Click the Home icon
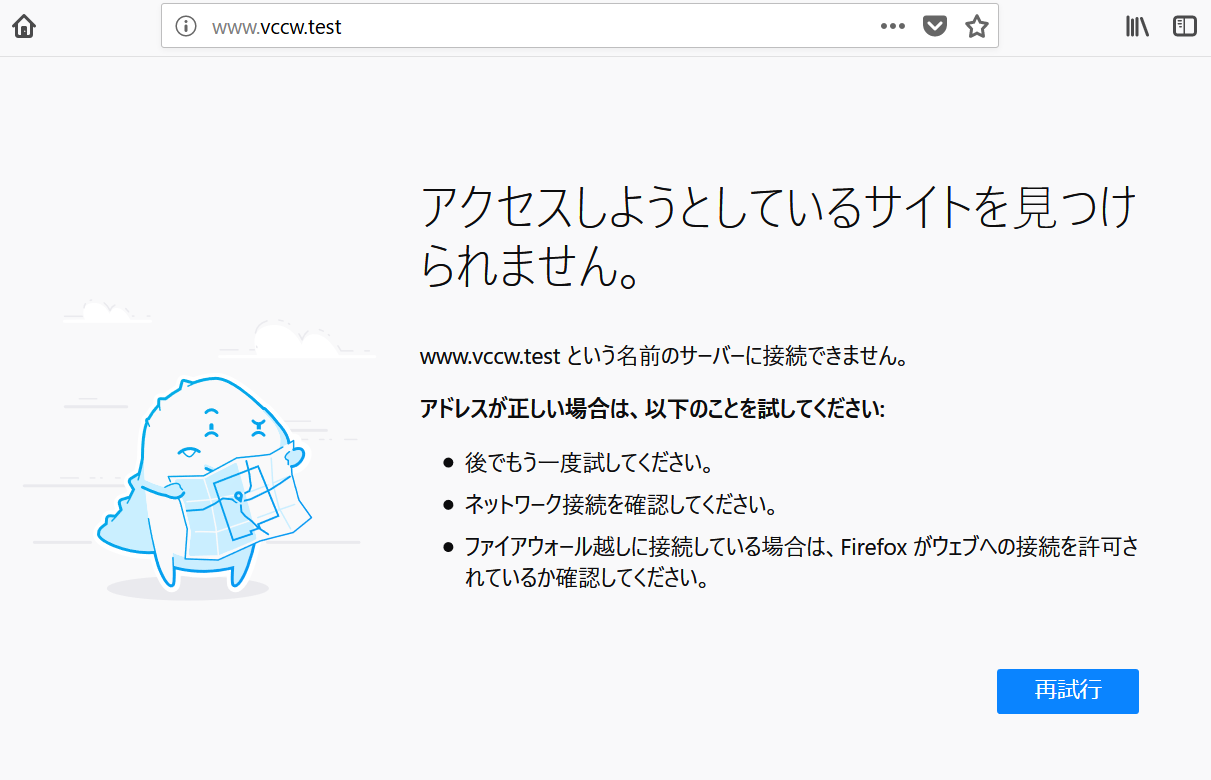The width and height of the screenshot is (1211, 780). tap(23, 26)
